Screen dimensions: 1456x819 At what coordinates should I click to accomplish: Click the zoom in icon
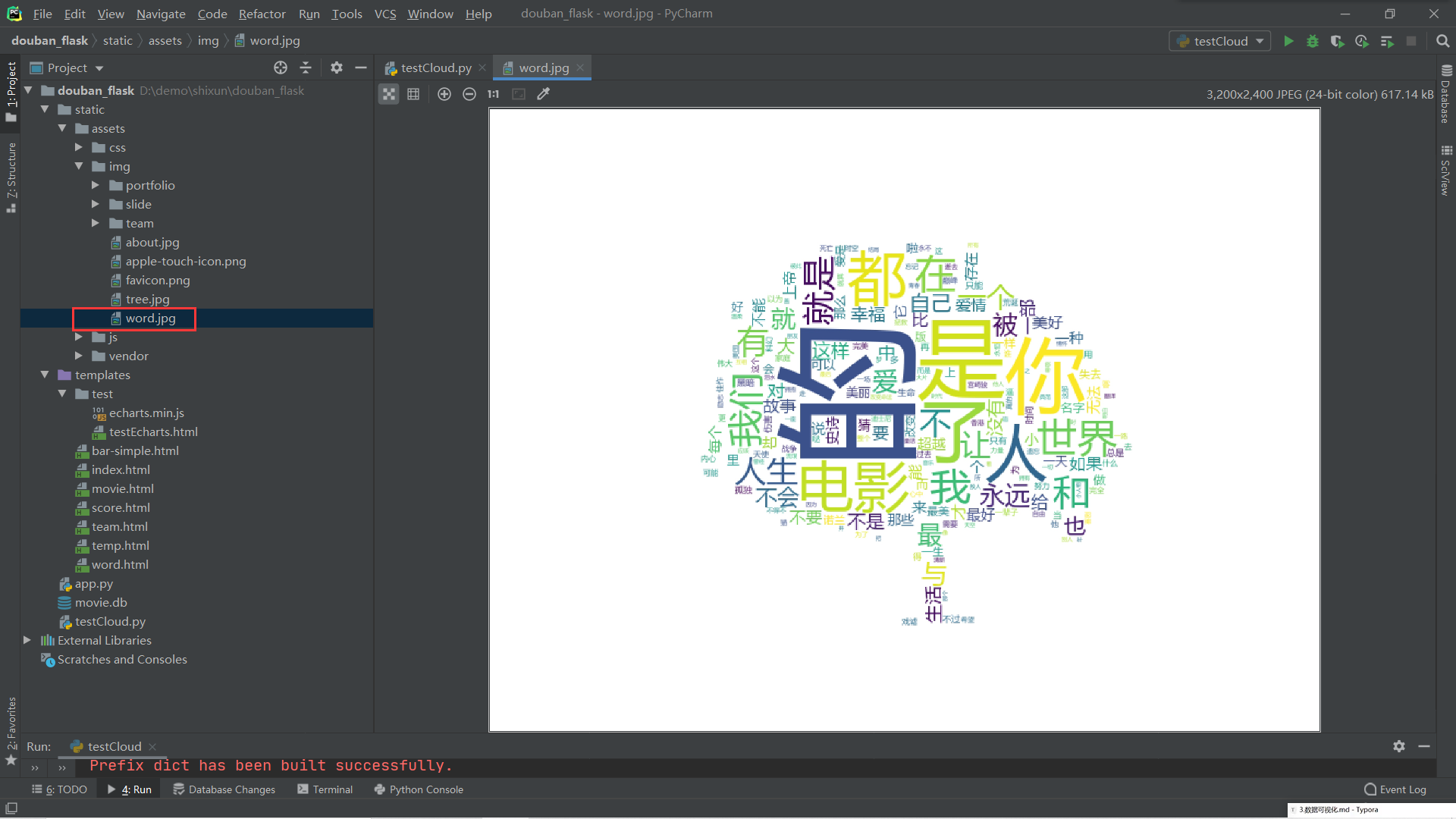444,94
